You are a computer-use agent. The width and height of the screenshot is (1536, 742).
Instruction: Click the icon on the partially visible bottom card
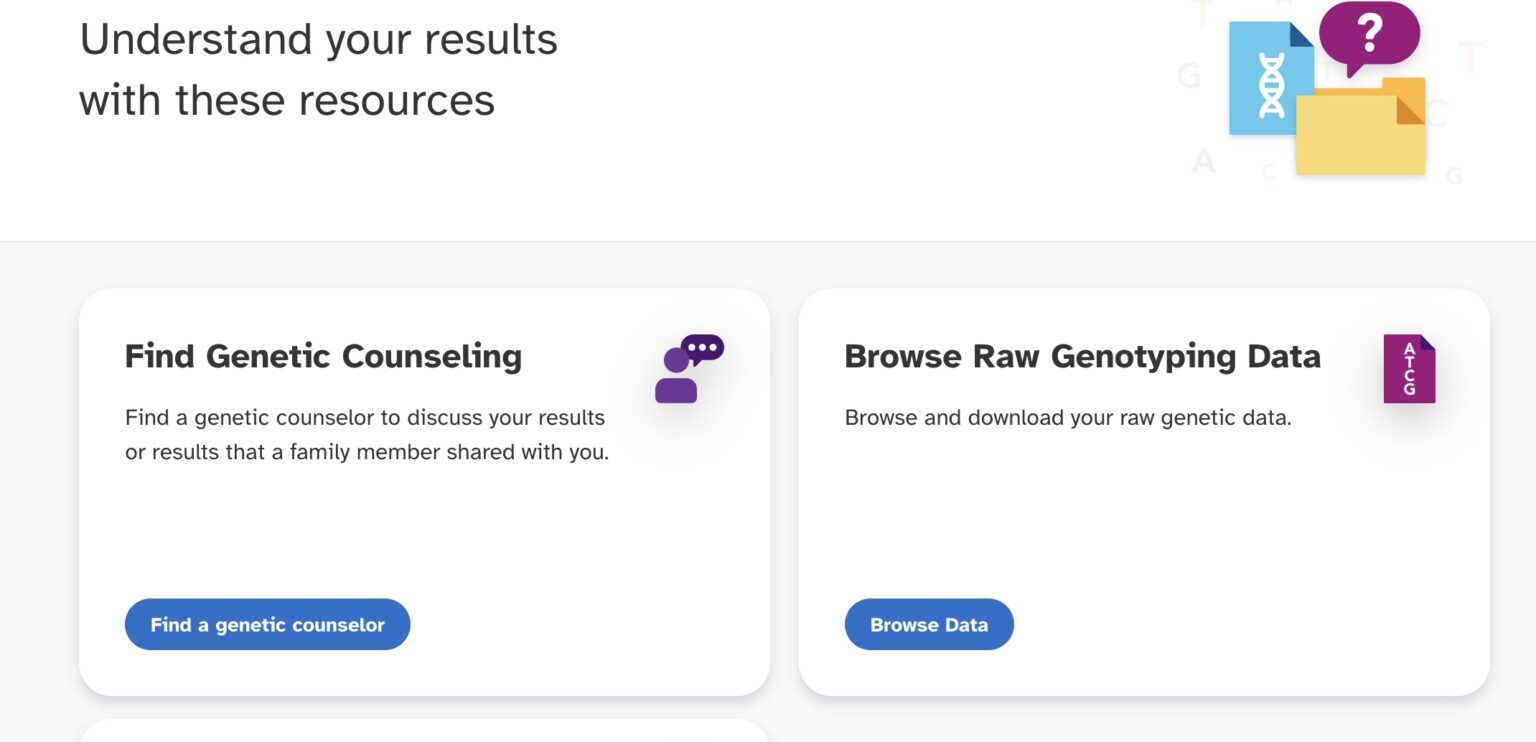point(690,738)
